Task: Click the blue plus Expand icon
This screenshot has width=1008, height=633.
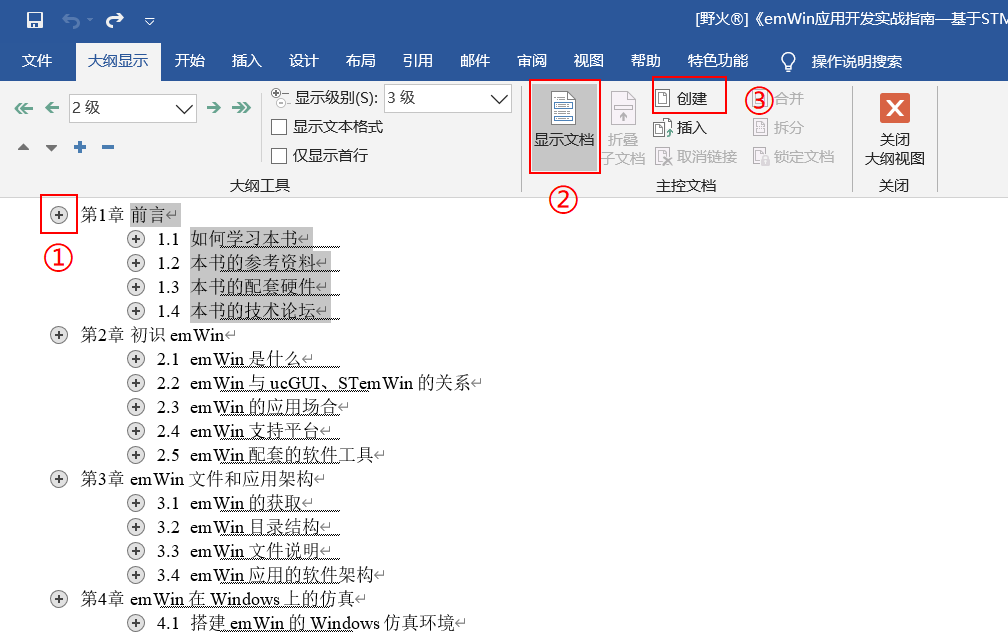Action: coord(80,147)
